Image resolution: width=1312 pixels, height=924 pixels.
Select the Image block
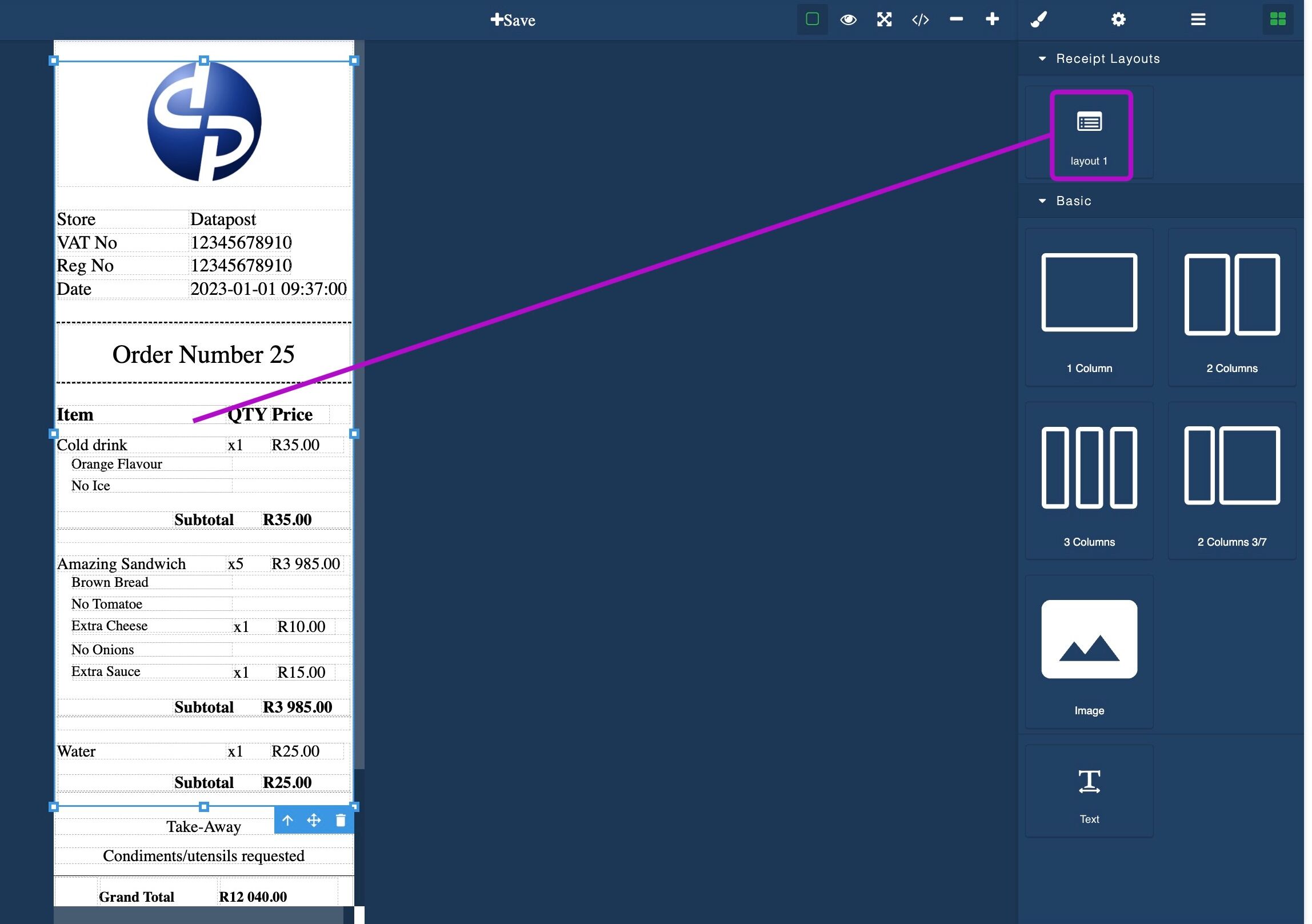click(x=1089, y=651)
